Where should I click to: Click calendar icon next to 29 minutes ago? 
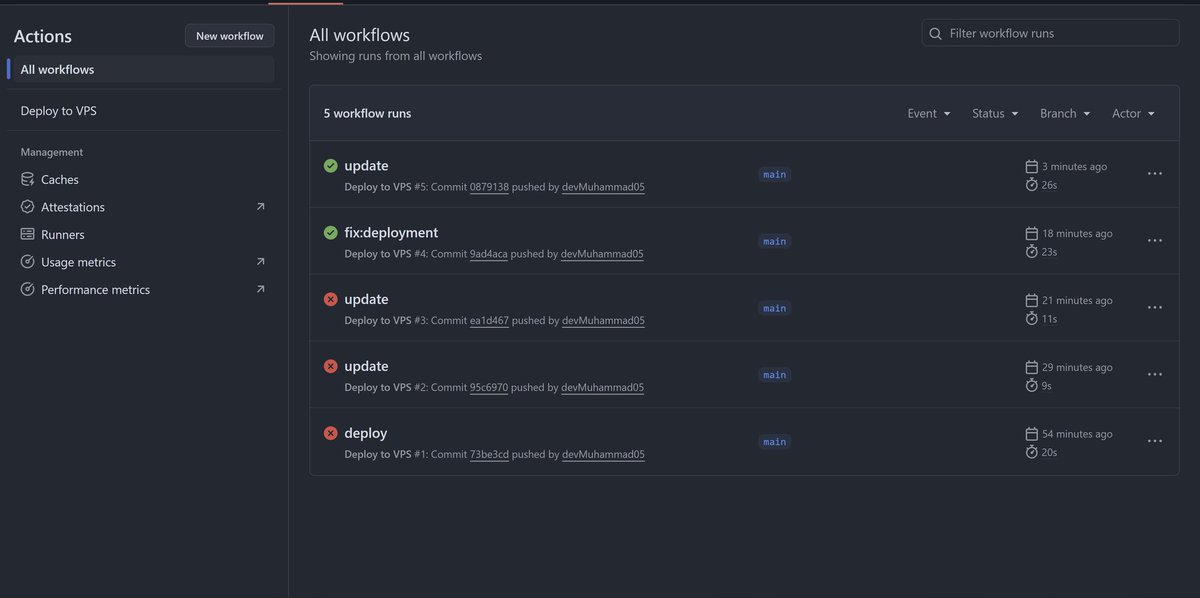coord(1032,367)
